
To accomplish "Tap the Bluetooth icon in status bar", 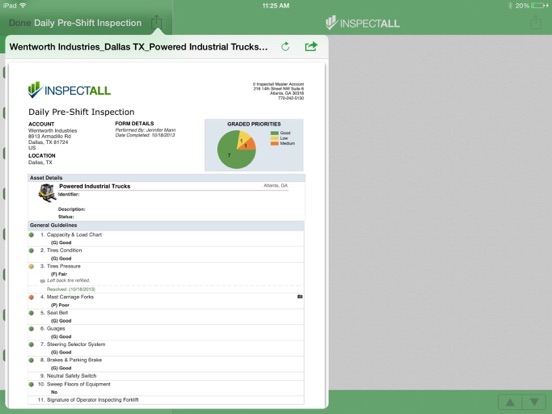I will [x=510, y=5].
